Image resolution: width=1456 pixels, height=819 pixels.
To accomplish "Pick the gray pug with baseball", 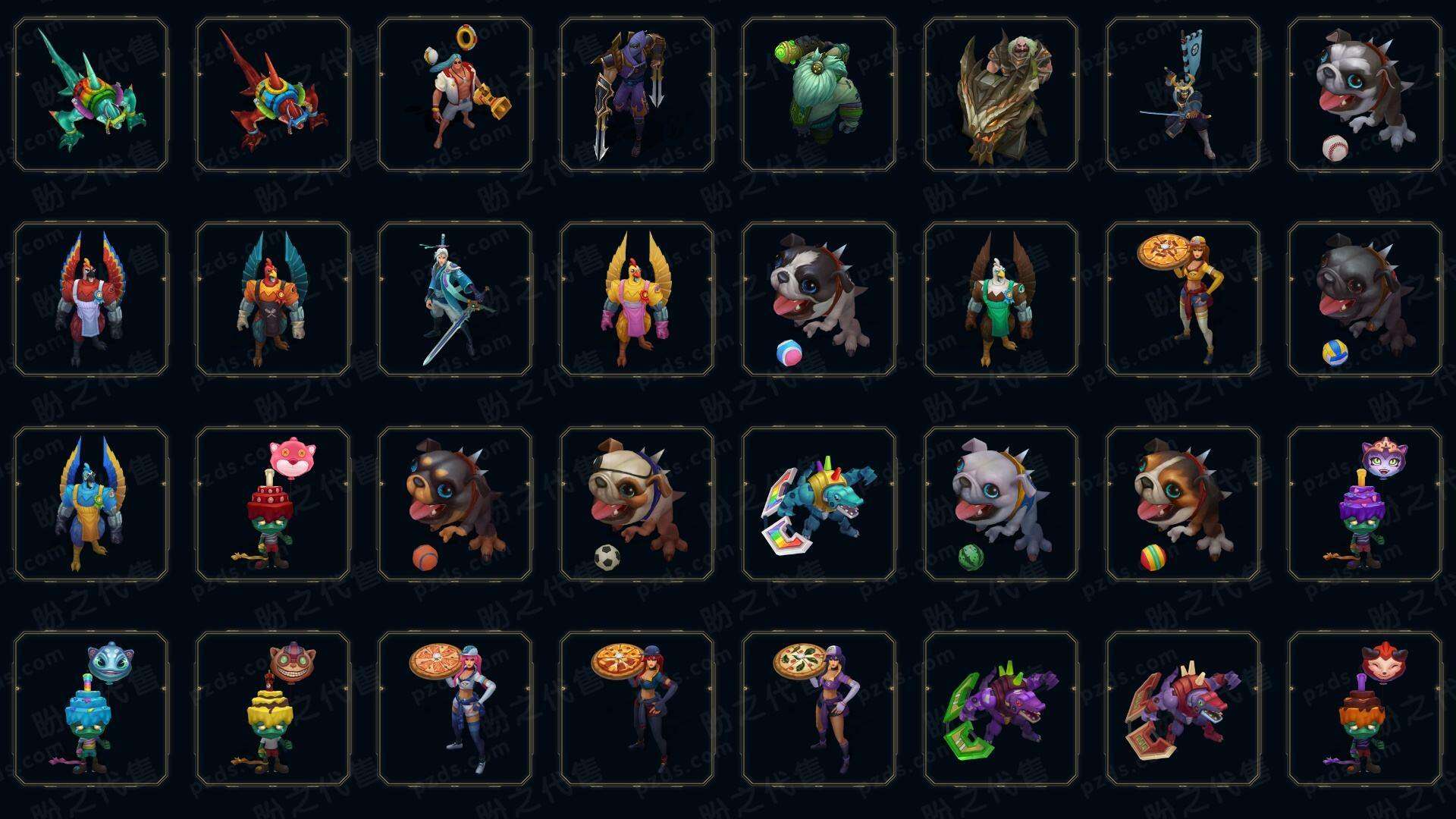I will (x=1365, y=95).
